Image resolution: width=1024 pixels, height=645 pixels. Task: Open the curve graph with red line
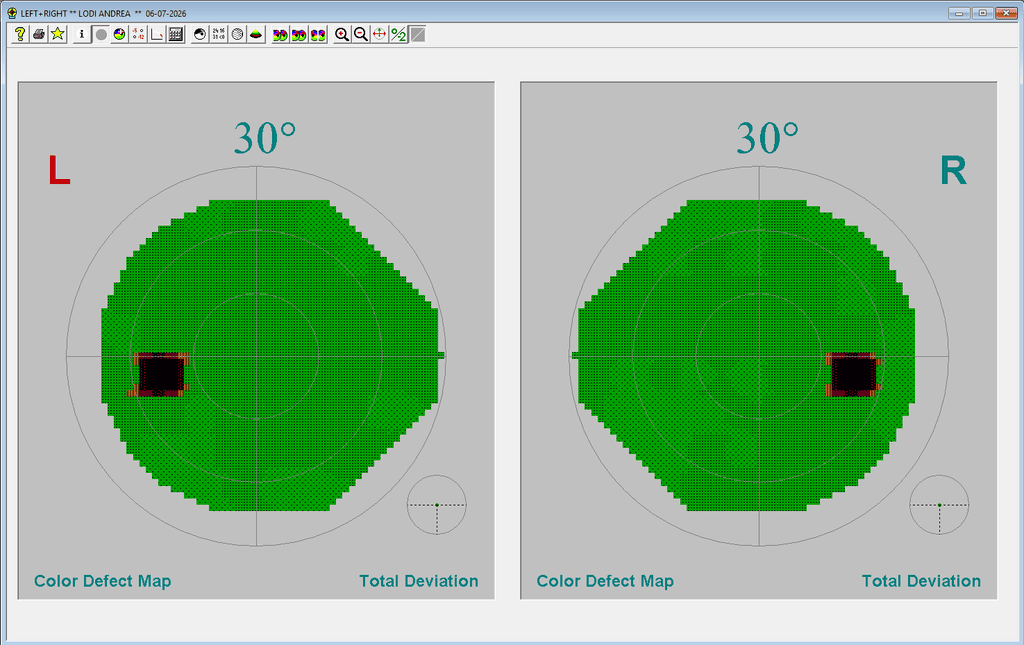(x=157, y=35)
